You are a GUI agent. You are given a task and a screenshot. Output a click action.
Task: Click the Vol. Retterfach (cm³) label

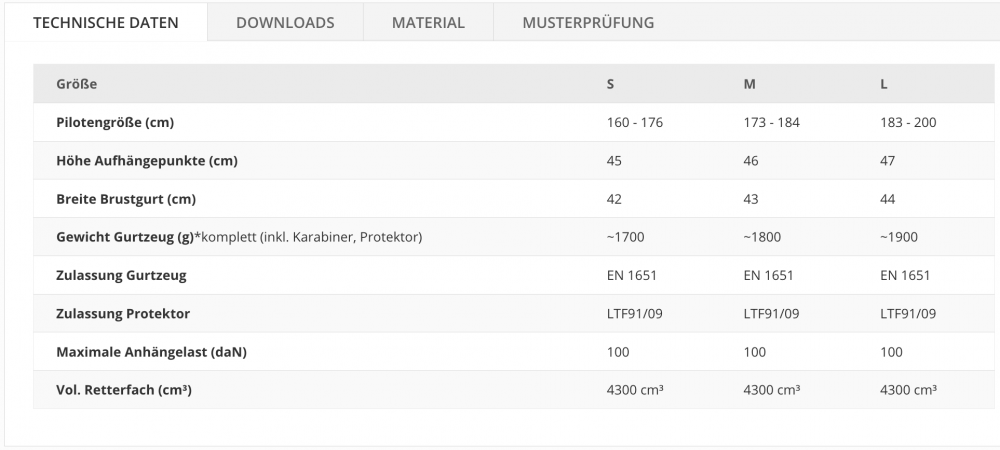(x=124, y=389)
